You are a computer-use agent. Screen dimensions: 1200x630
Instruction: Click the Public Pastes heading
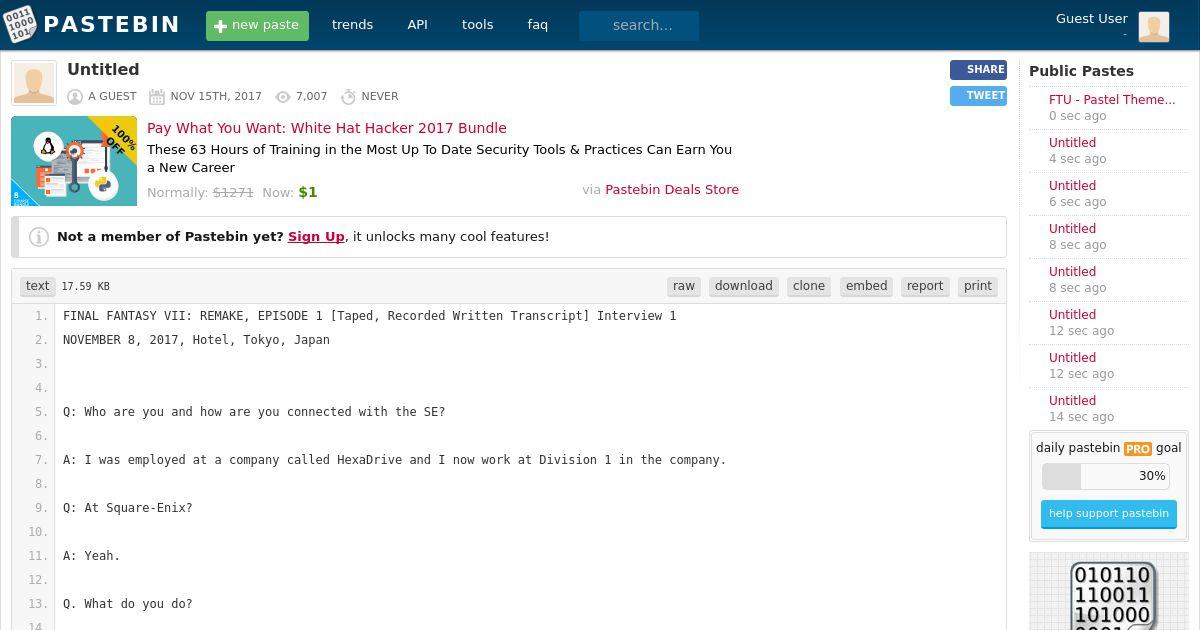(1081, 71)
